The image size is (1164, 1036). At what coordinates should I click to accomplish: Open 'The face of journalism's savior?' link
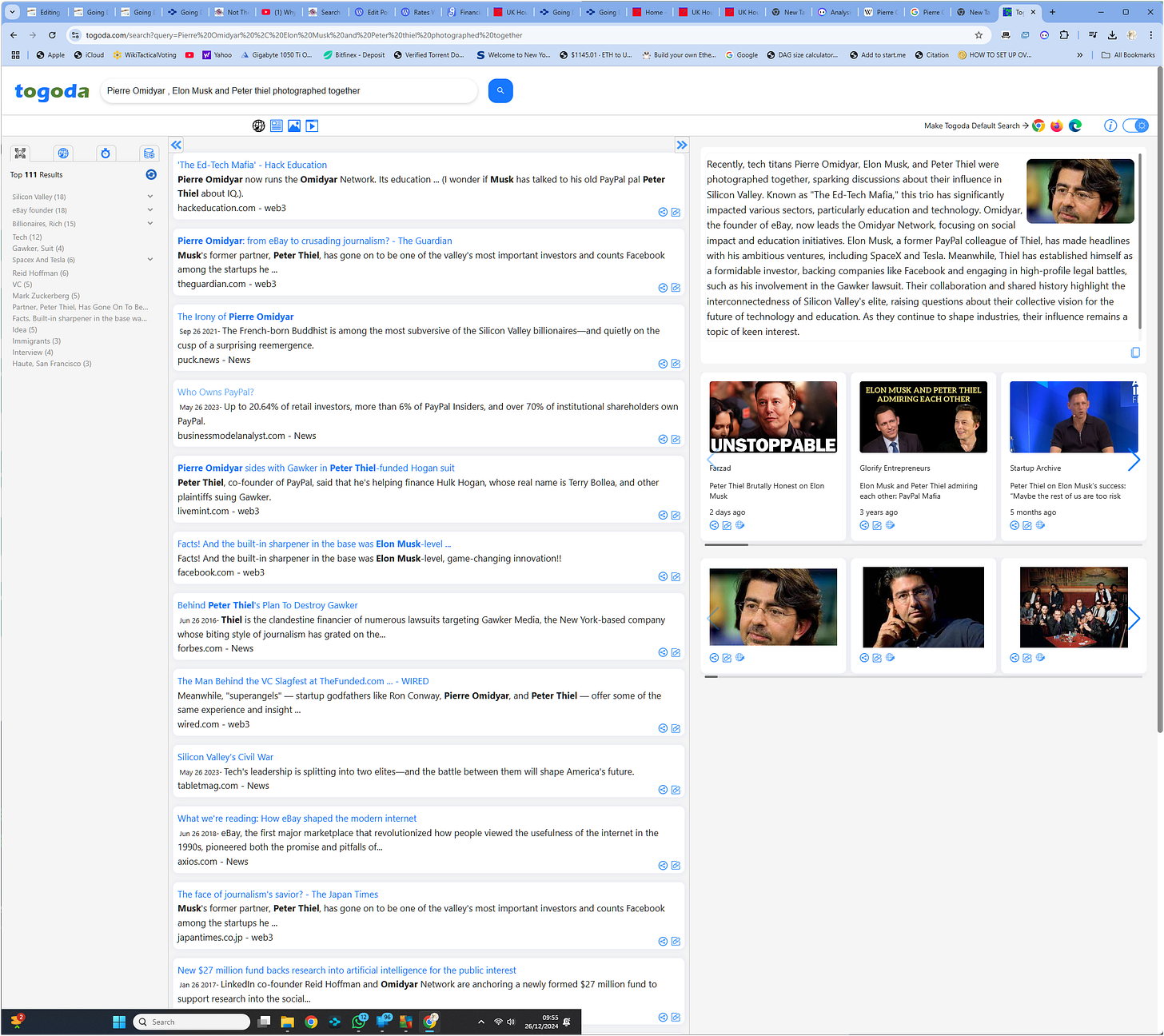[277, 895]
